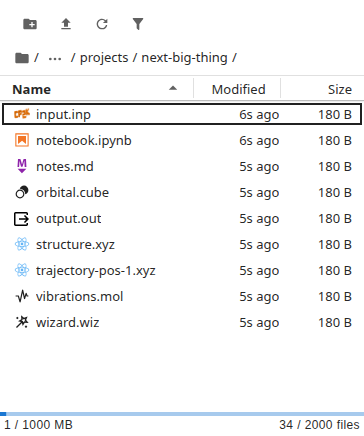364x436 pixels.
Task: Sort files by Name column header
Action: click(x=32, y=89)
